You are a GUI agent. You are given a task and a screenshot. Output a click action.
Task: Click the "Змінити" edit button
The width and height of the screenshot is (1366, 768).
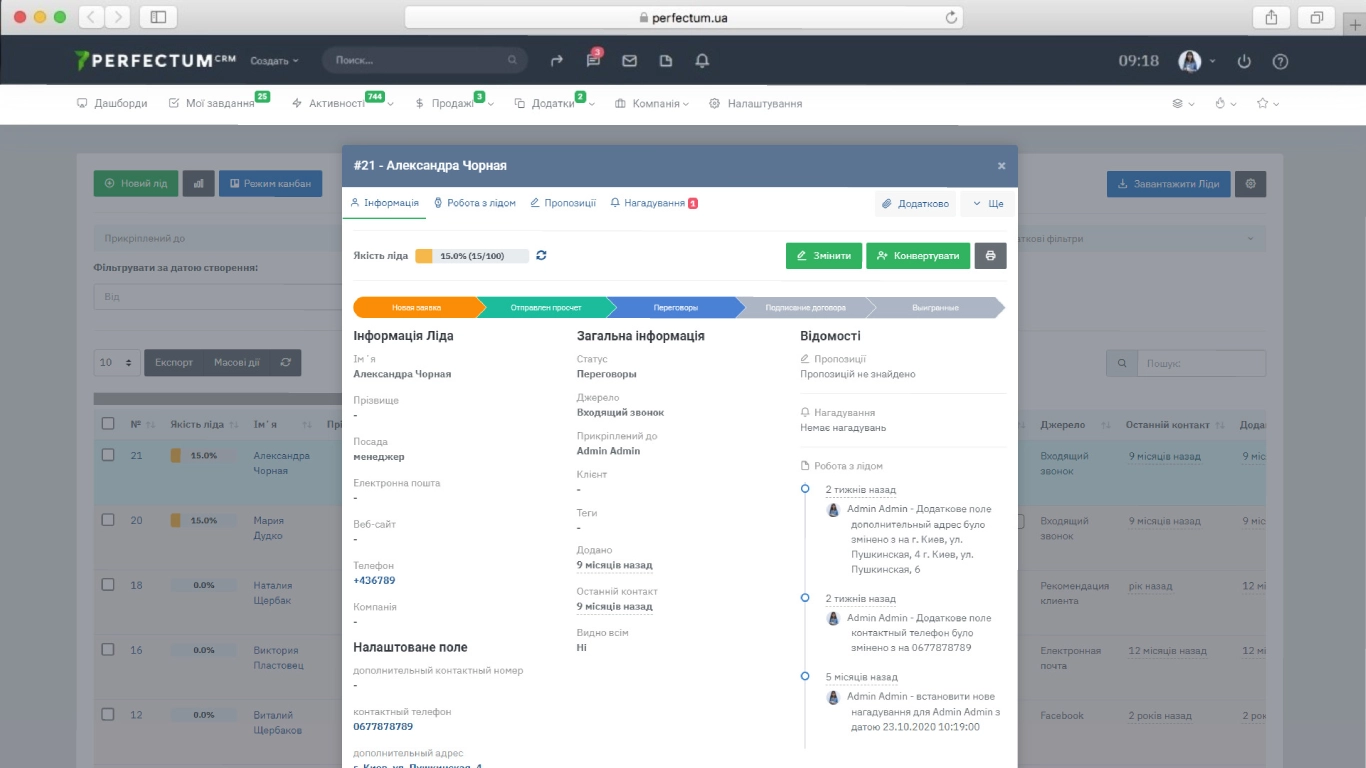point(823,256)
